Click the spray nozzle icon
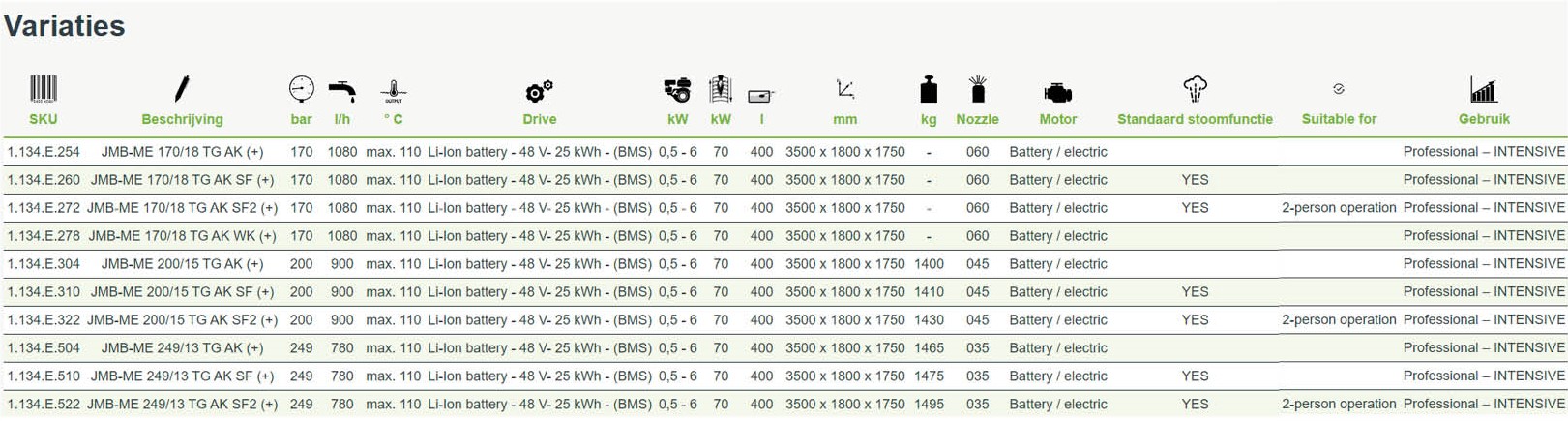This screenshot has width=1568, height=421. point(977,89)
